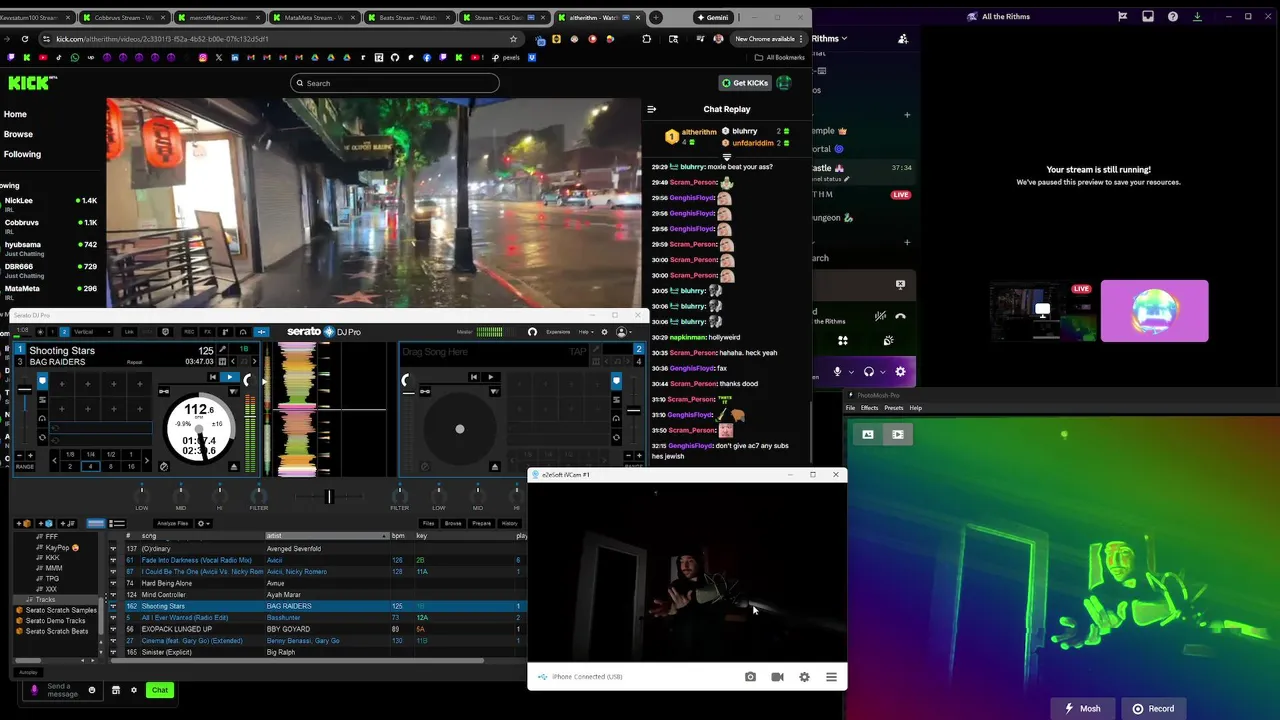This screenshot has width=1280, height=720.
Task: Click Kick search input field
Action: (395, 83)
